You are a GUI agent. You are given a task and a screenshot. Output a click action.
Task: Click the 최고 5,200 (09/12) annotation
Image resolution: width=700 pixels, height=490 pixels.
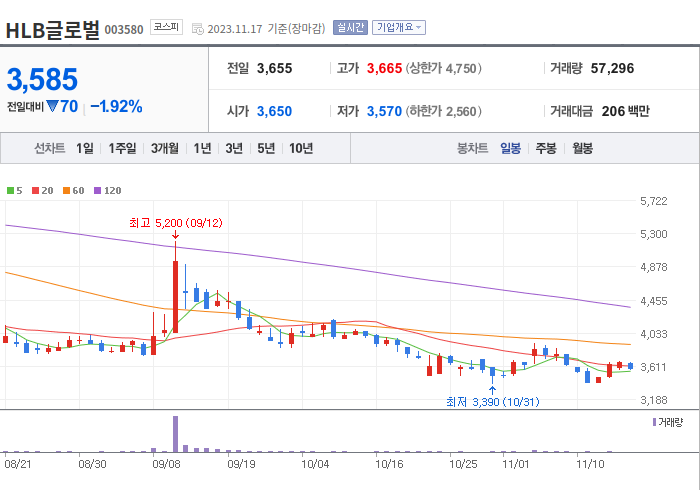coord(175,223)
